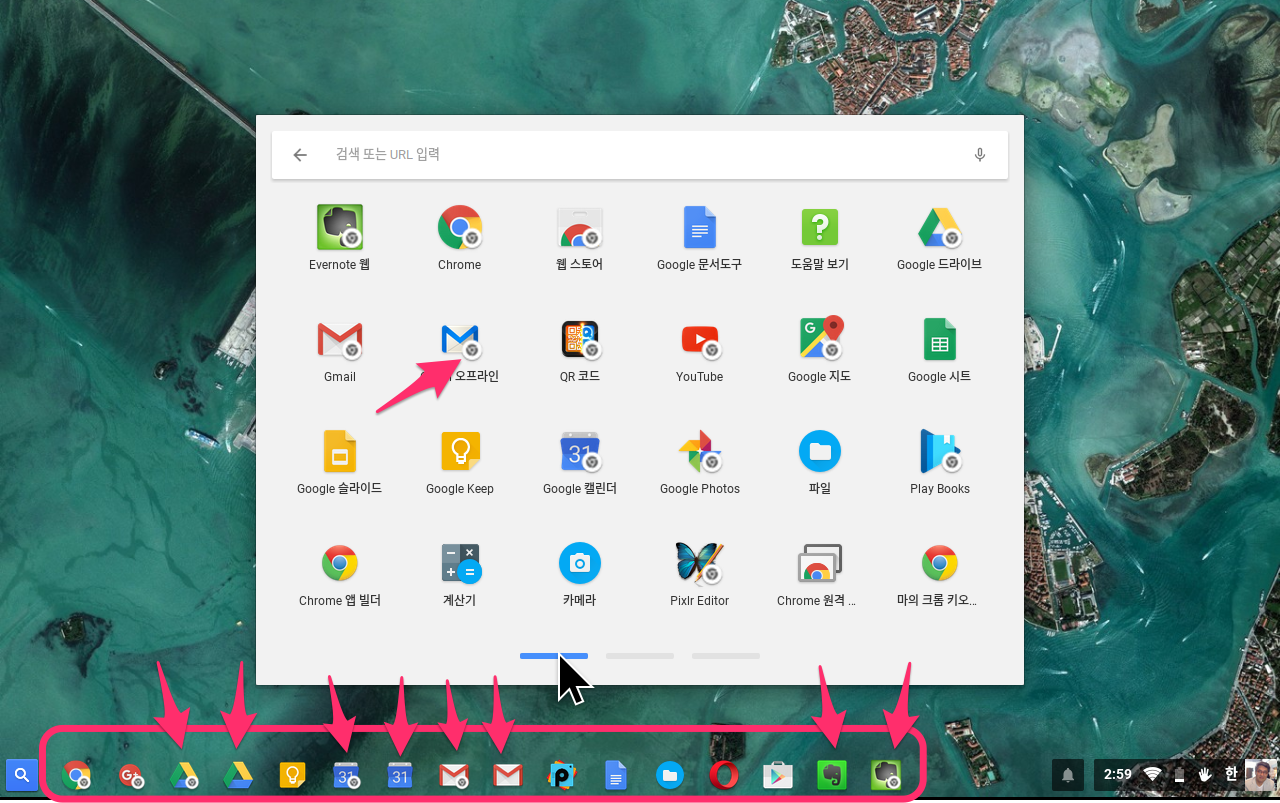This screenshot has width=1280, height=803.
Task: Open Google Keep in the launcher grid
Action: point(460,462)
